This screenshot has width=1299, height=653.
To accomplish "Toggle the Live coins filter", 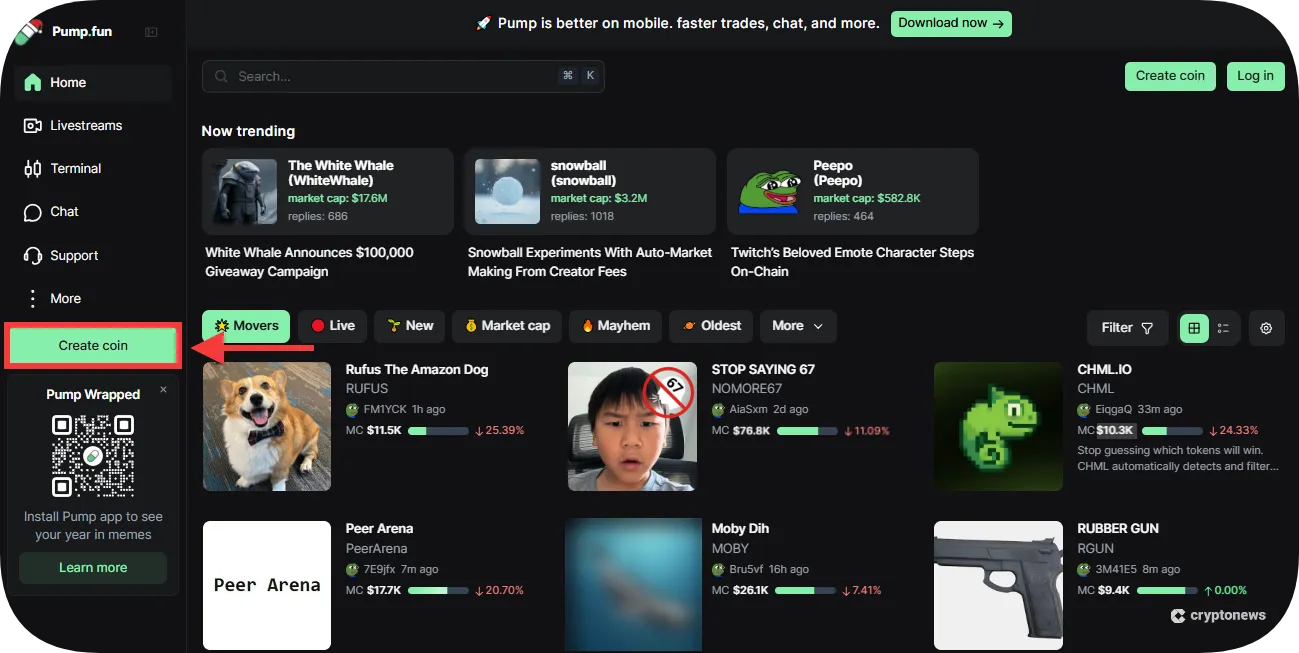I will tap(332, 326).
